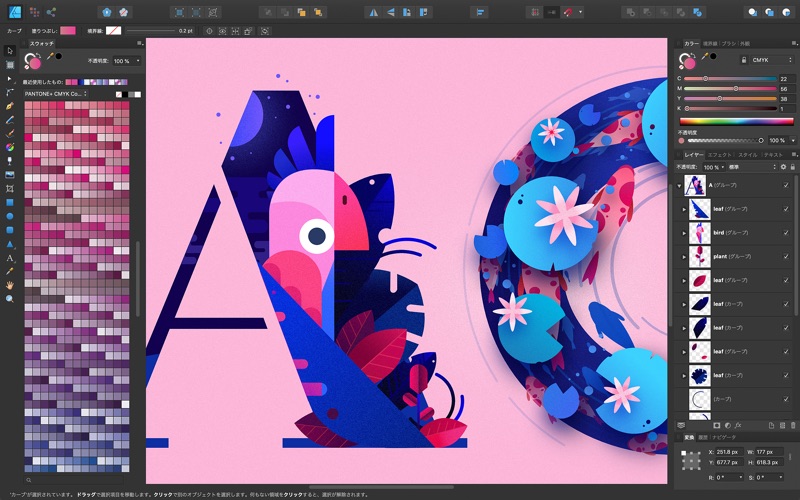The width and height of the screenshot is (800, 500).
Task: Toggle visibility checkbox of A group layer
Action: (x=786, y=185)
